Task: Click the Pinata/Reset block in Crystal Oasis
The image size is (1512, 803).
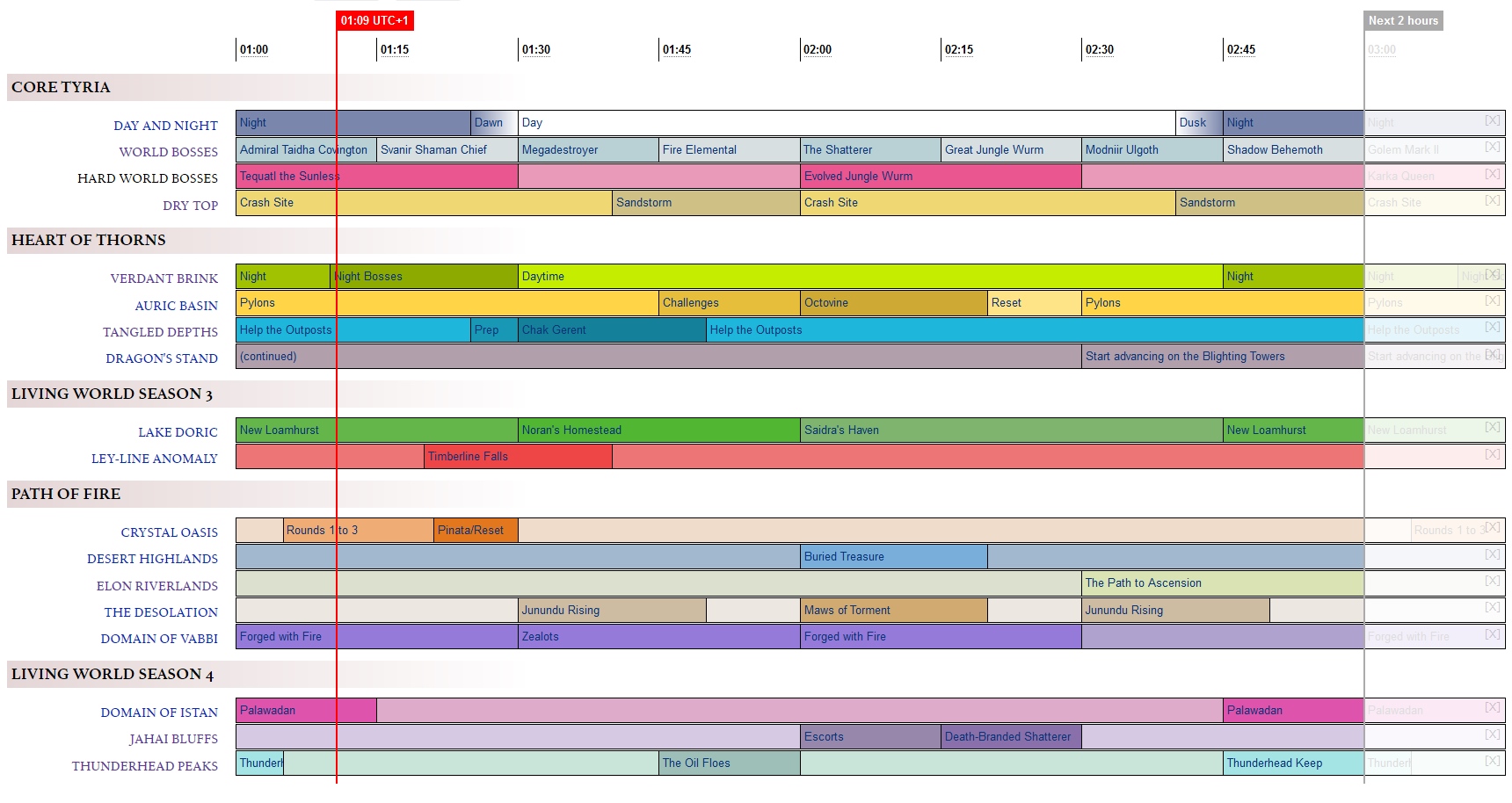Action: pyautogui.click(x=476, y=530)
